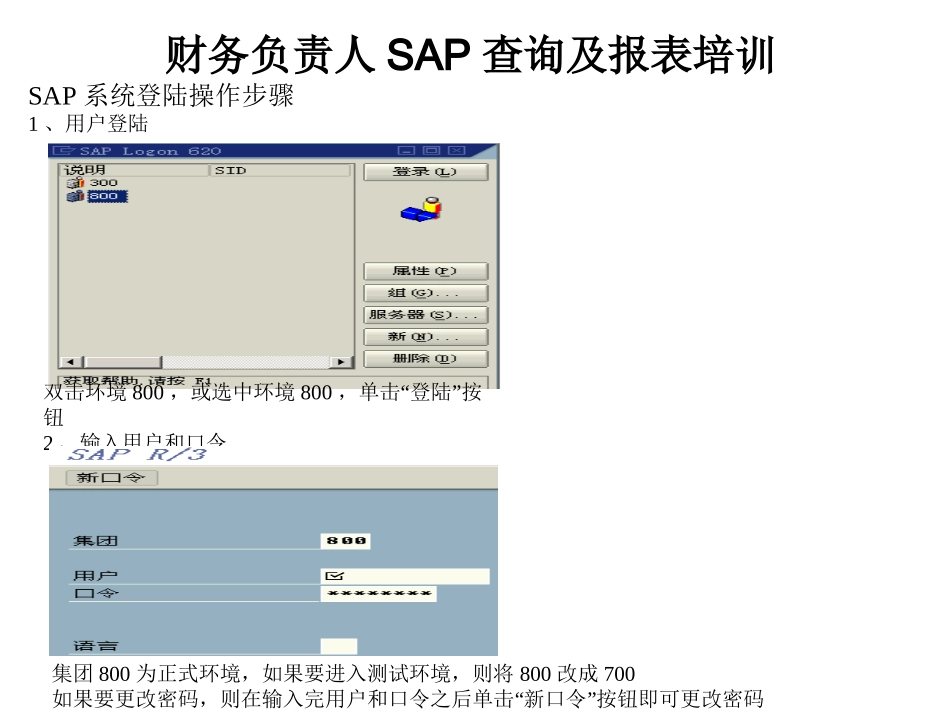Viewport: 950px width, 713px height.
Task: Open the 服务器(S)... dialog button
Action: pyautogui.click(x=425, y=315)
